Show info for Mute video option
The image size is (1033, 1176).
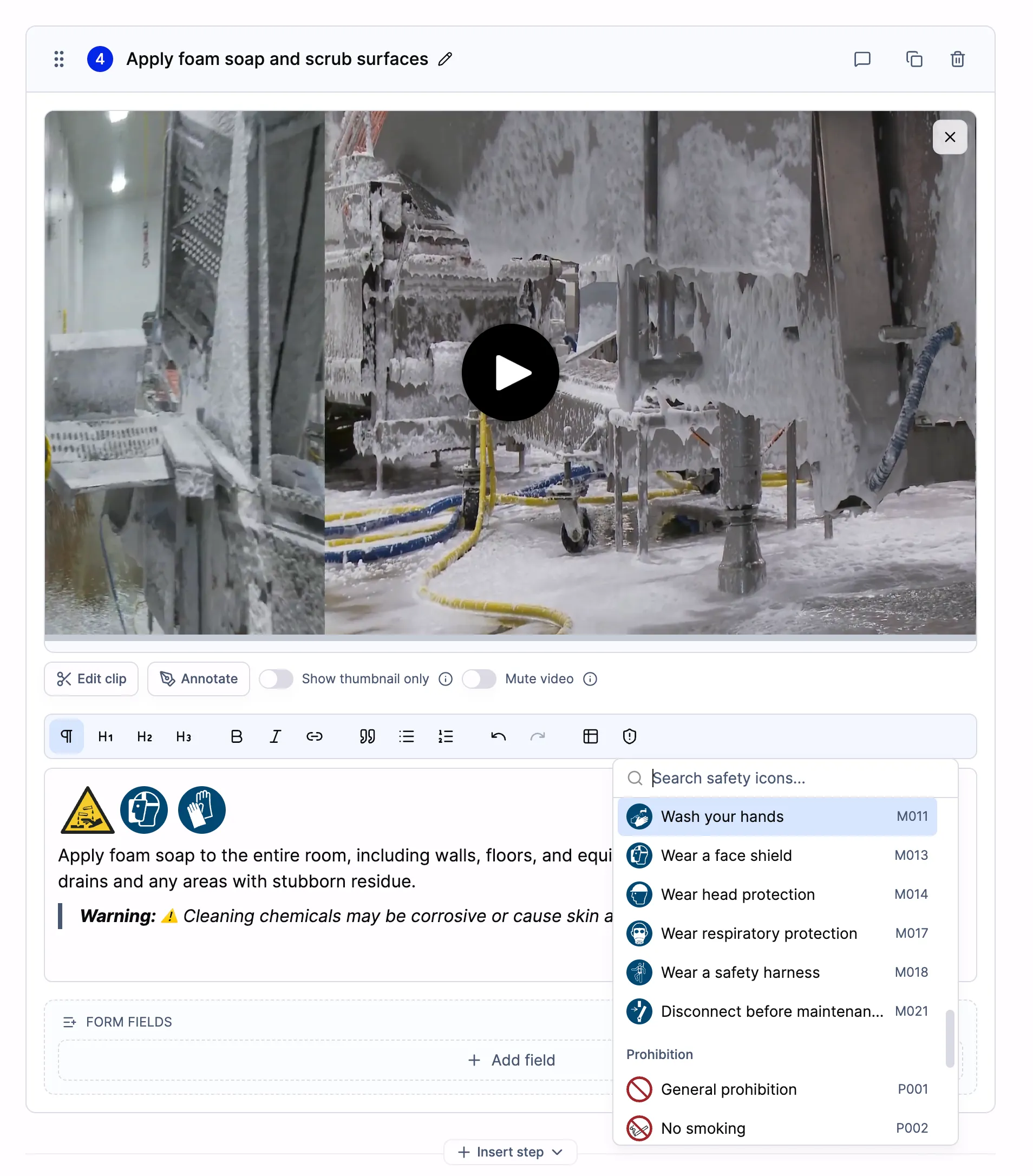590,679
